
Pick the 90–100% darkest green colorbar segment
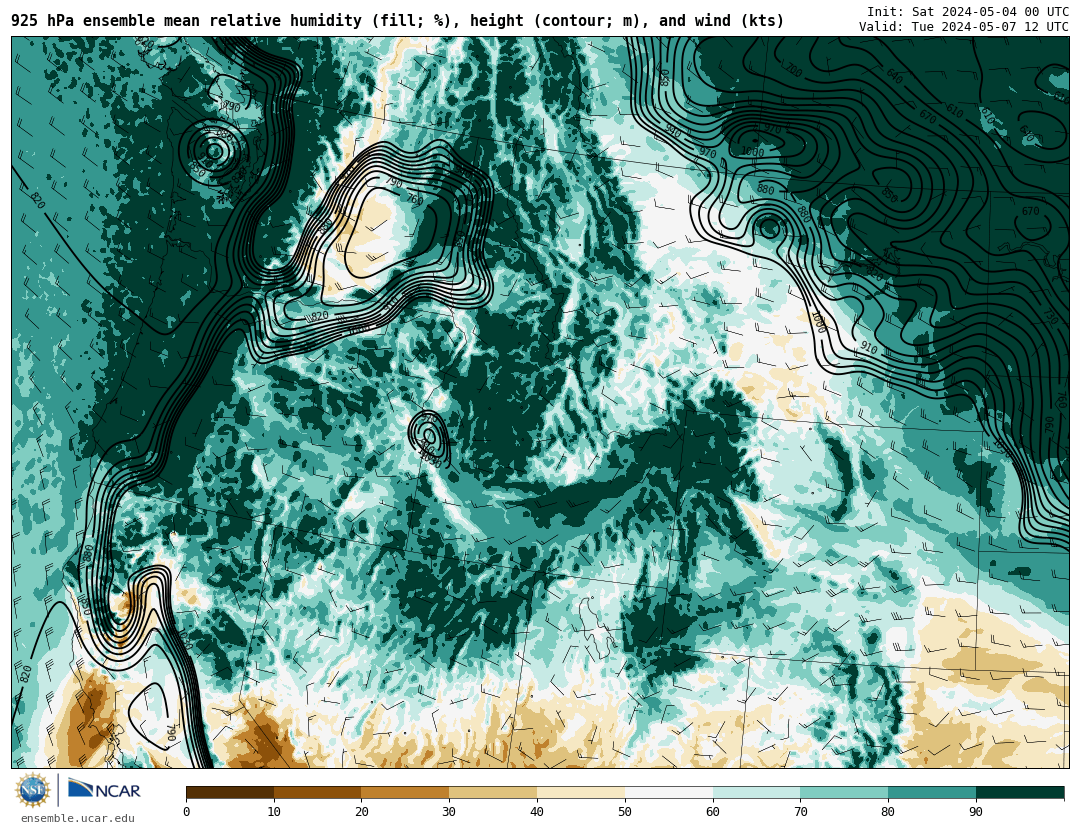(1020, 793)
